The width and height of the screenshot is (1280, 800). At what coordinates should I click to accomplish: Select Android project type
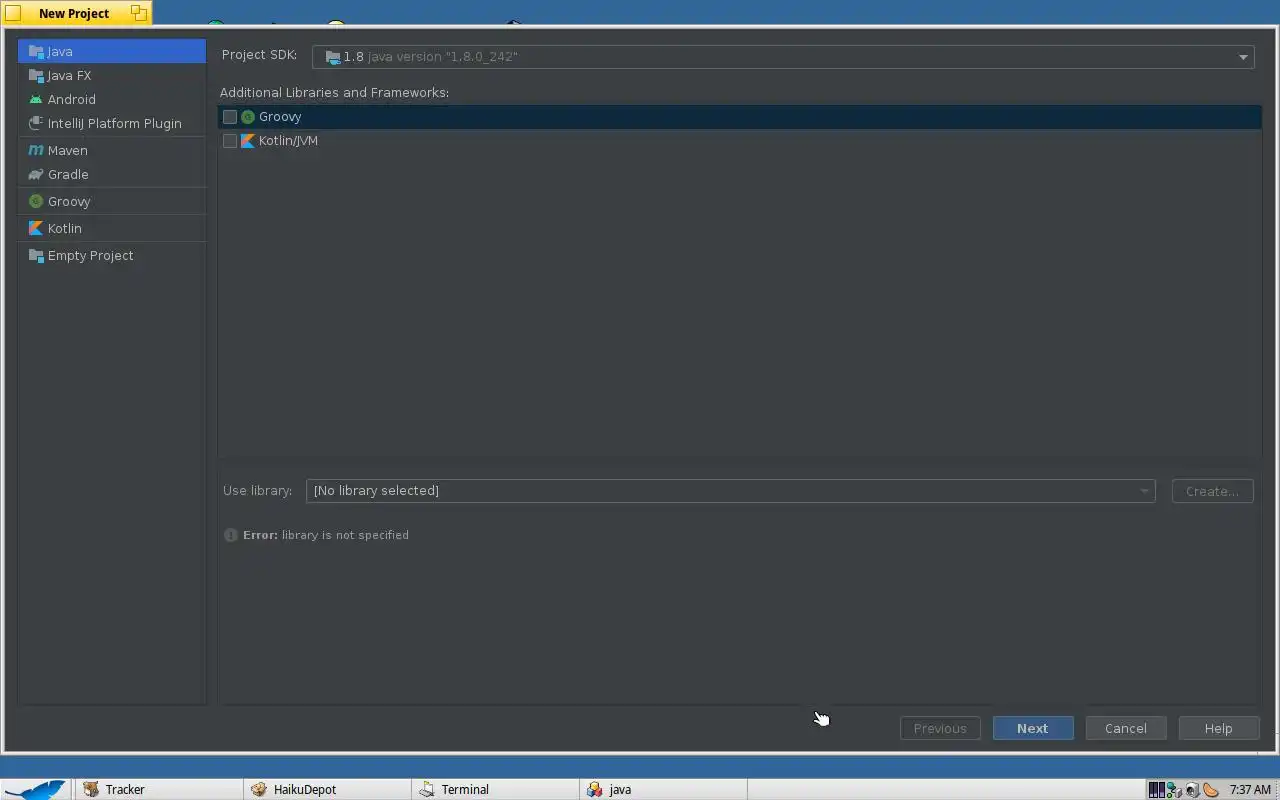point(113,99)
